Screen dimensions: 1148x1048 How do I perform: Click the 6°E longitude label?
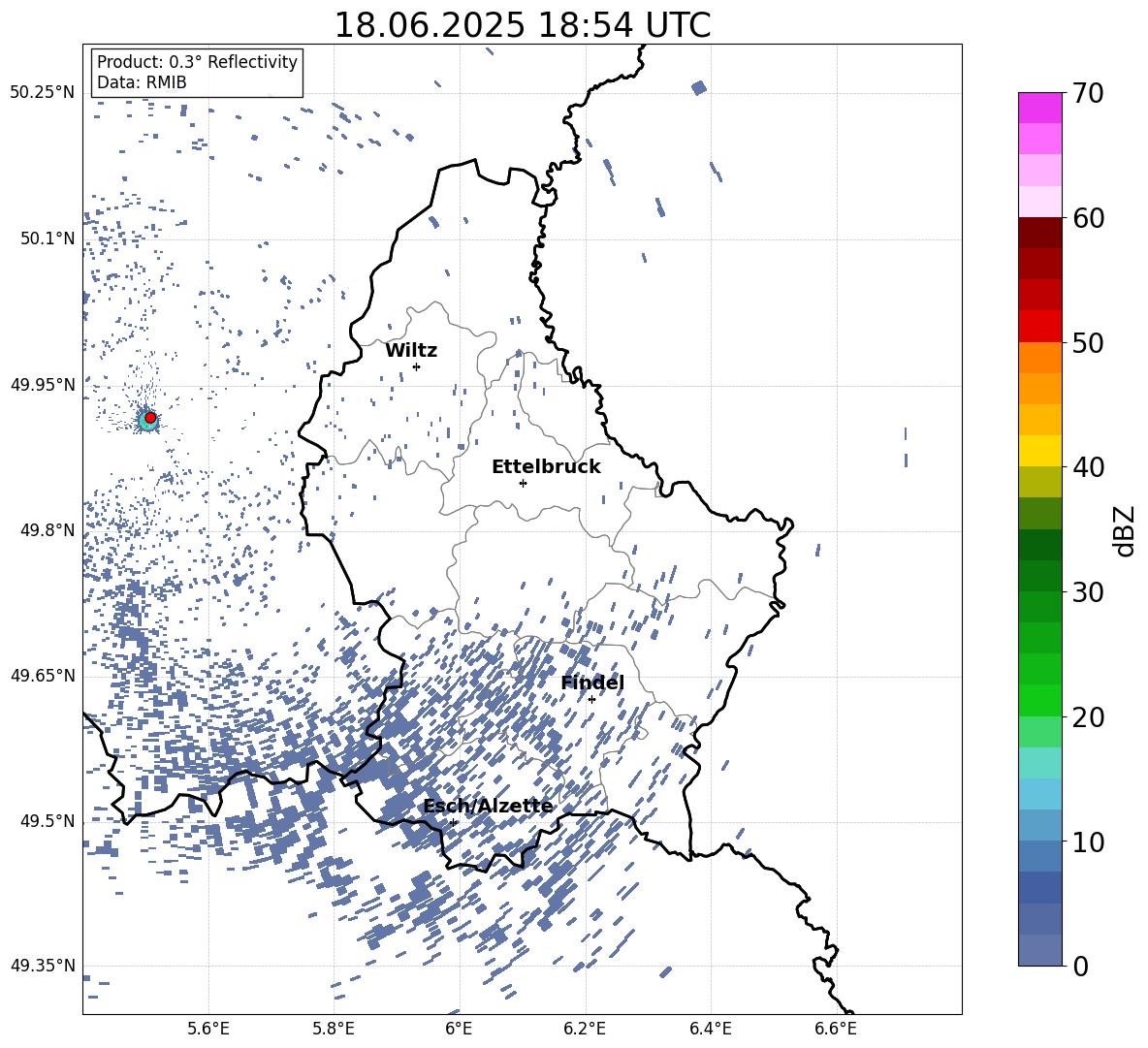pos(459,1029)
